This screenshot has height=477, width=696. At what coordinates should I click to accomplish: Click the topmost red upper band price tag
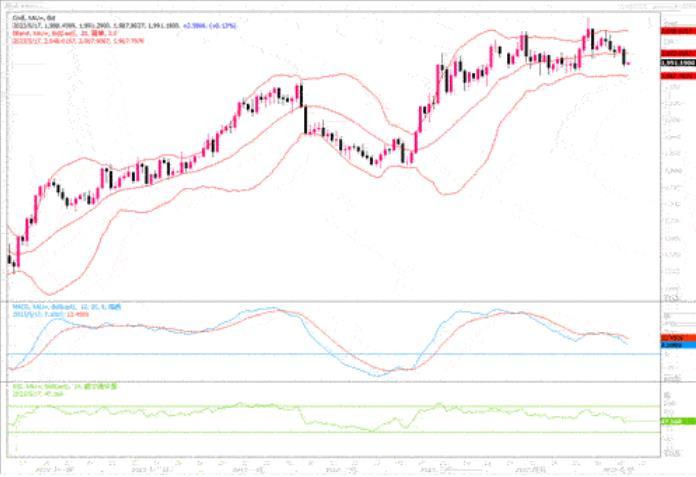tap(675, 32)
